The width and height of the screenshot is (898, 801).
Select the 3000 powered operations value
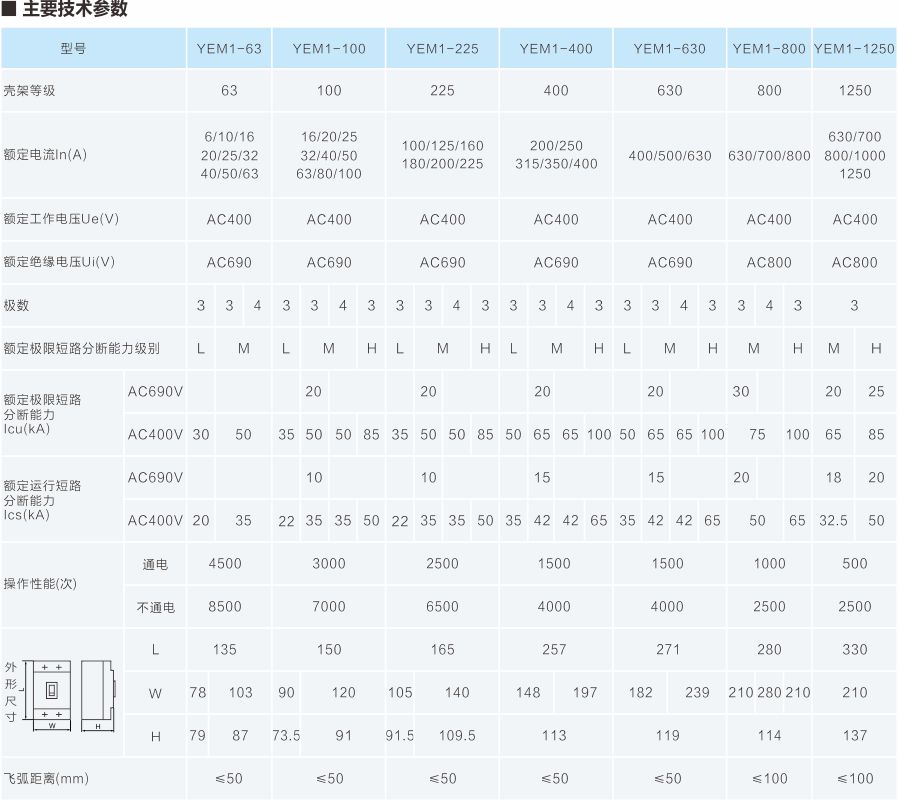point(329,563)
